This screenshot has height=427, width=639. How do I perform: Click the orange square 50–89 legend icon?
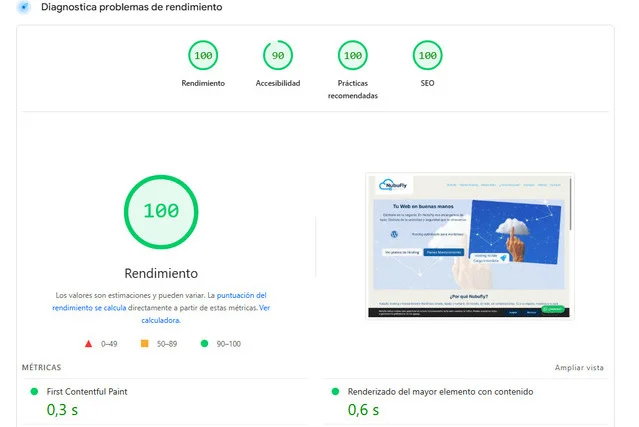(145, 343)
